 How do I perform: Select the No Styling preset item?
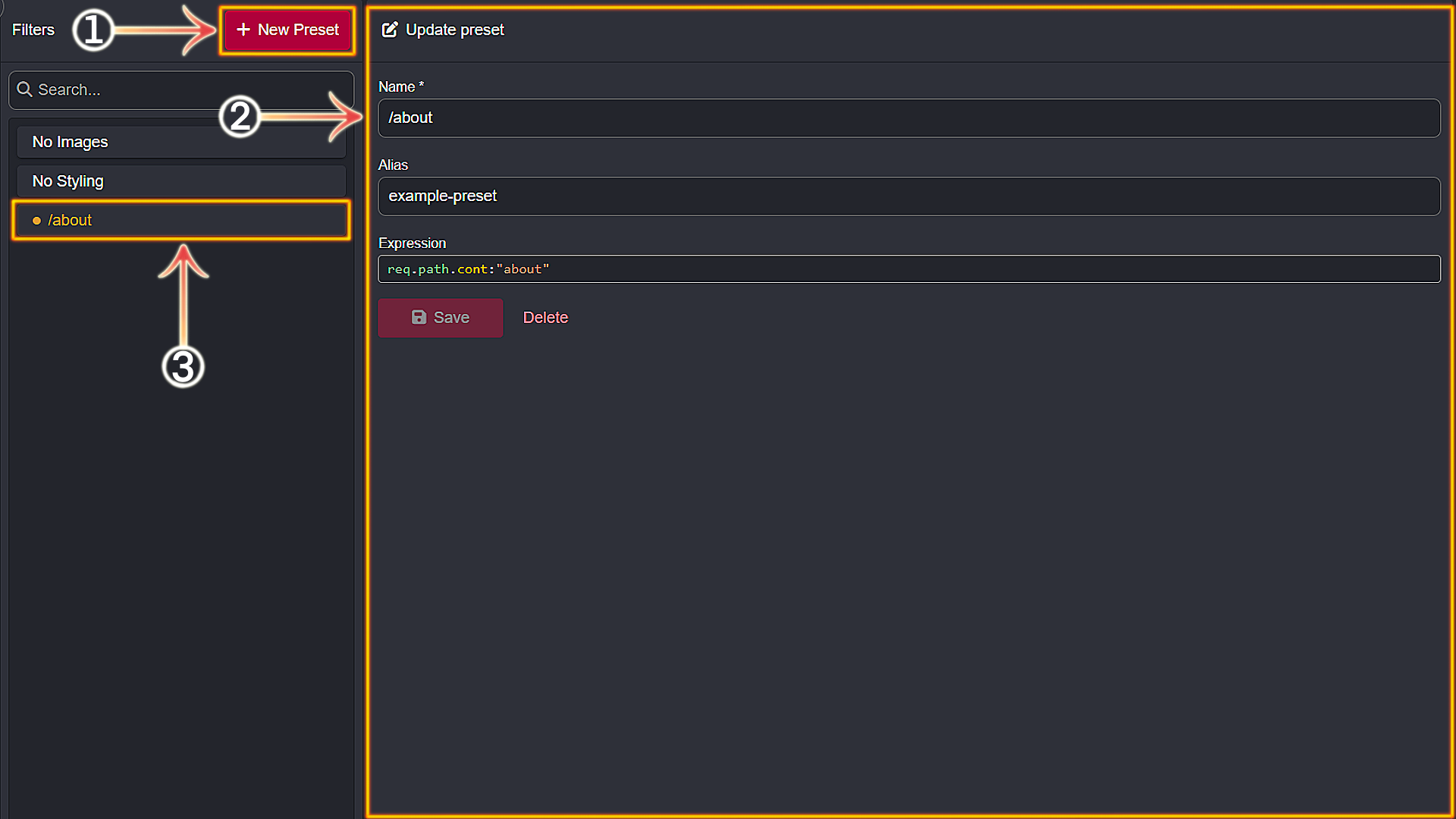(x=181, y=180)
